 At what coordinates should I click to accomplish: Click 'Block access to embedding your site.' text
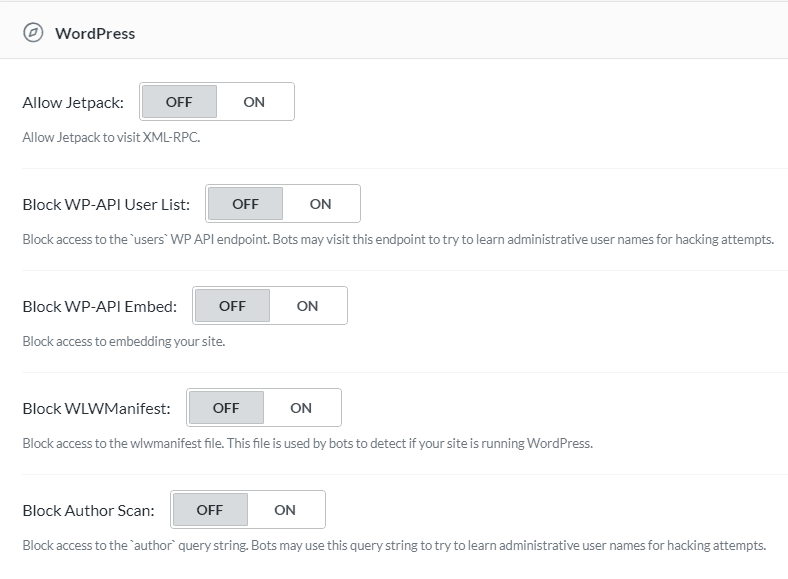click(124, 341)
